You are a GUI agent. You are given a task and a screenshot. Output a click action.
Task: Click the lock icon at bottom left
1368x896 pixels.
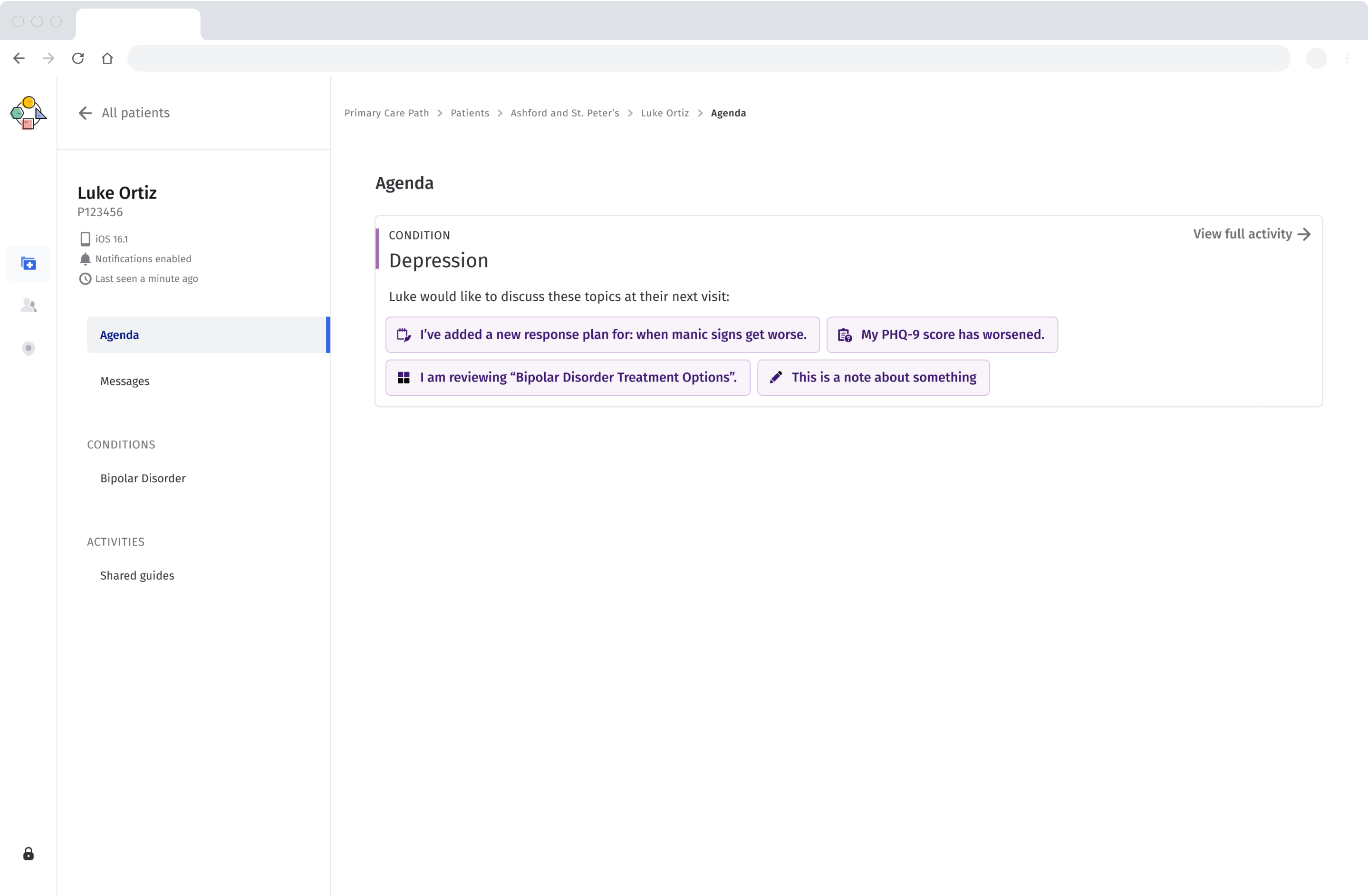pyautogui.click(x=28, y=854)
